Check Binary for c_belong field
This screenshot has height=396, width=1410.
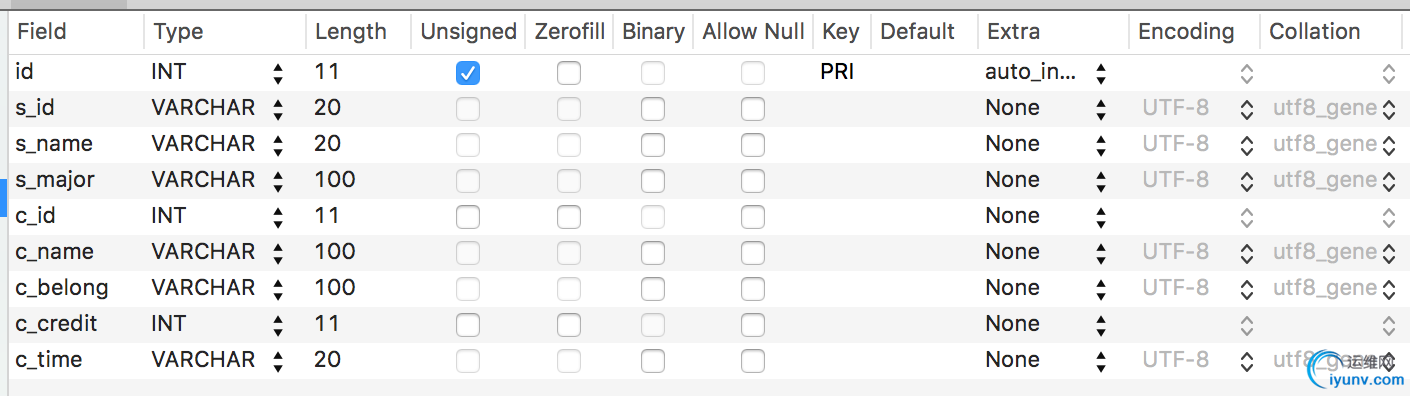tap(653, 288)
